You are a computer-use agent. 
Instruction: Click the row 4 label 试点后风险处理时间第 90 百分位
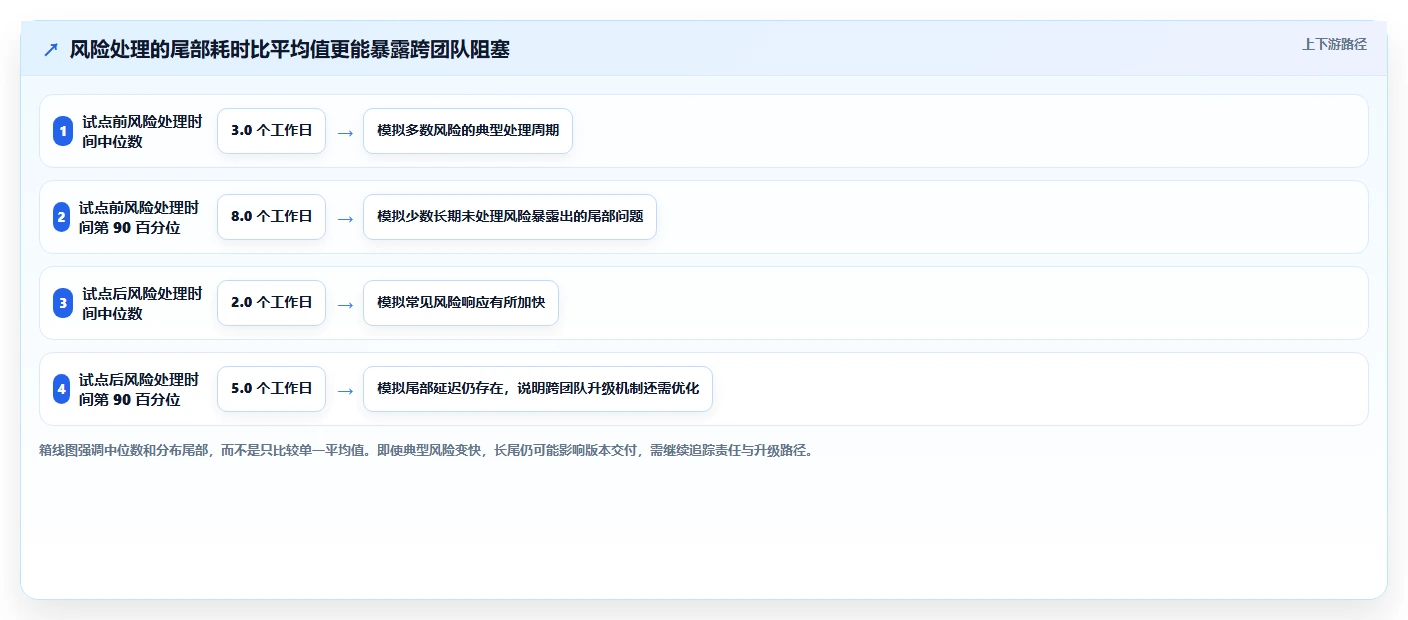pyautogui.click(x=139, y=389)
